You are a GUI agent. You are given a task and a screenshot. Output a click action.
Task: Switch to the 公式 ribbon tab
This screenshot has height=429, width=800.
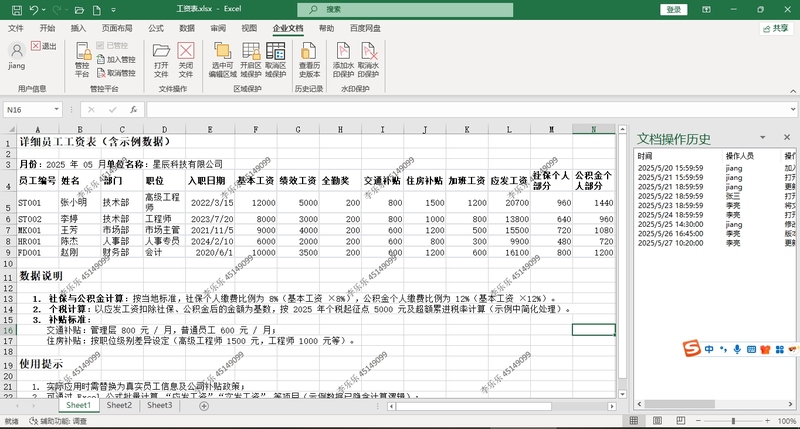point(156,28)
